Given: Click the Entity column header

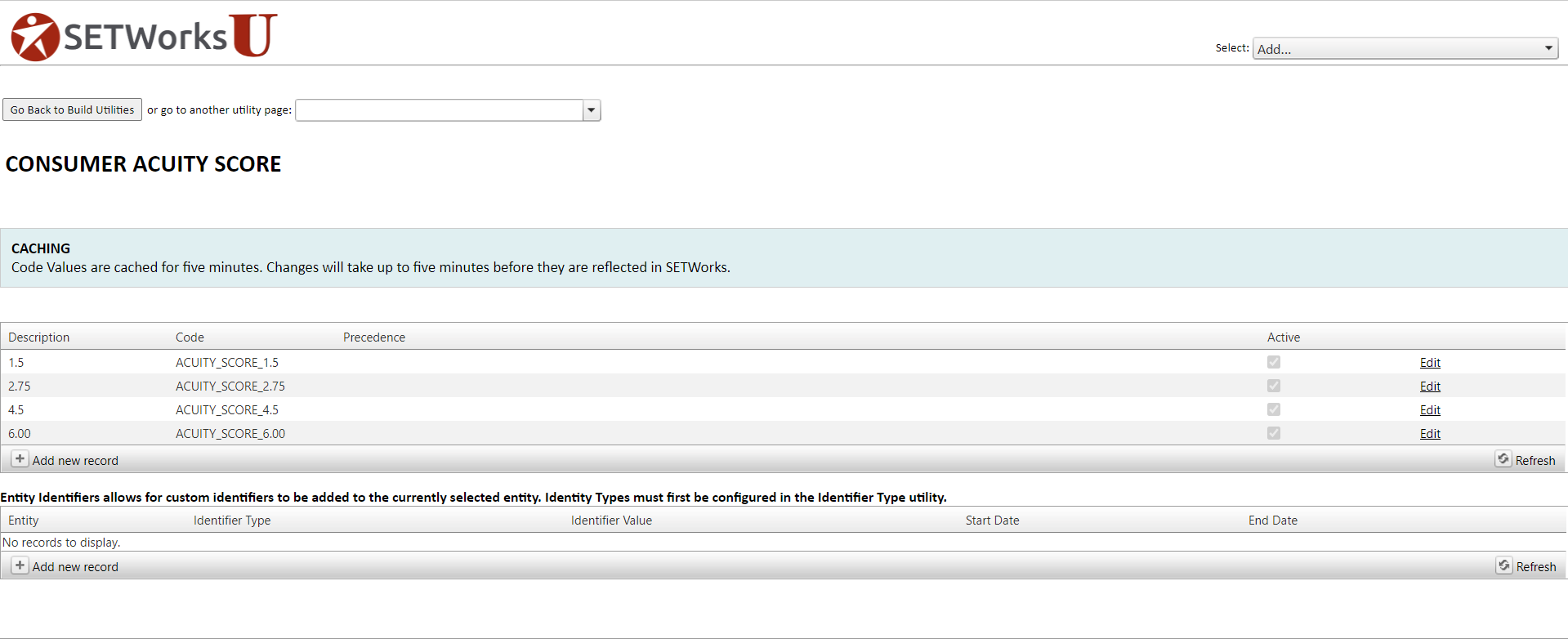Looking at the screenshot, I should coord(23,521).
